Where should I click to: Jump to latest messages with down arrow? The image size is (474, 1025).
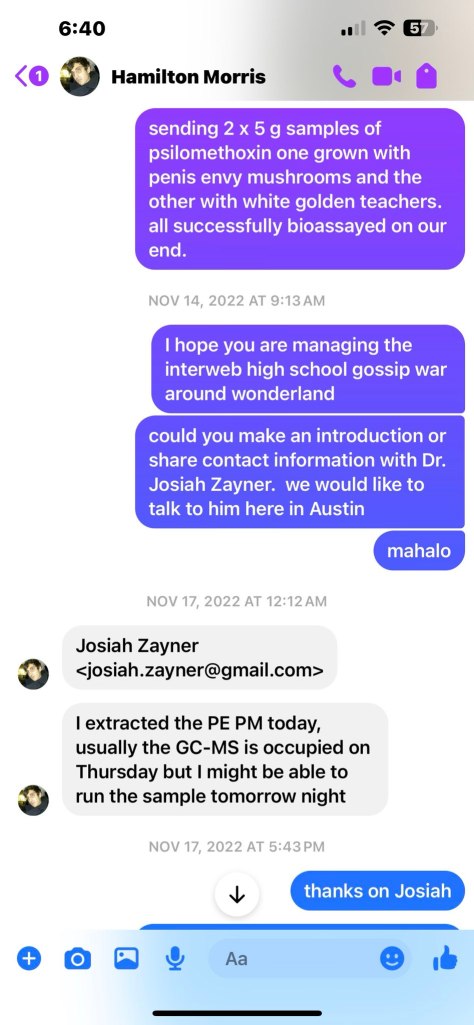pos(237,895)
